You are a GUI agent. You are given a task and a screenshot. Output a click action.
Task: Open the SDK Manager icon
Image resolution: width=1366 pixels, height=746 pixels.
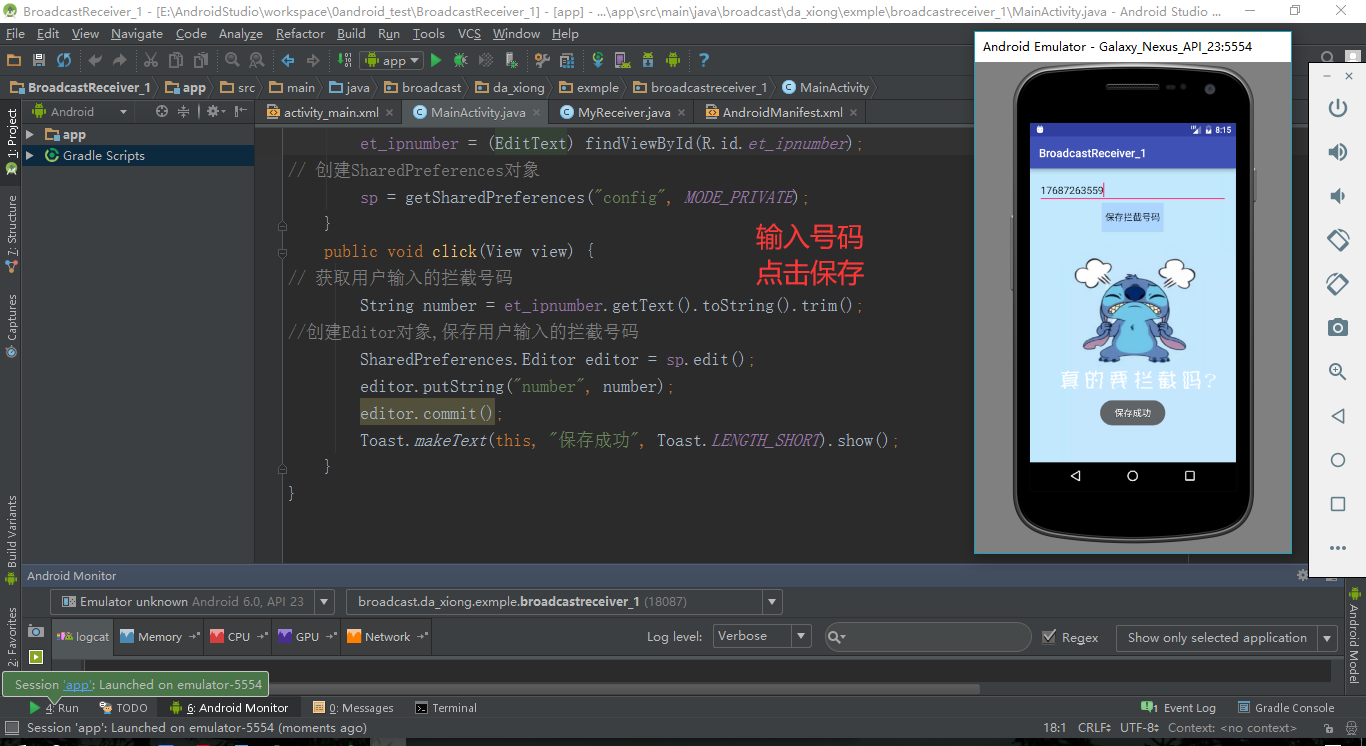(x=648, y=60)
